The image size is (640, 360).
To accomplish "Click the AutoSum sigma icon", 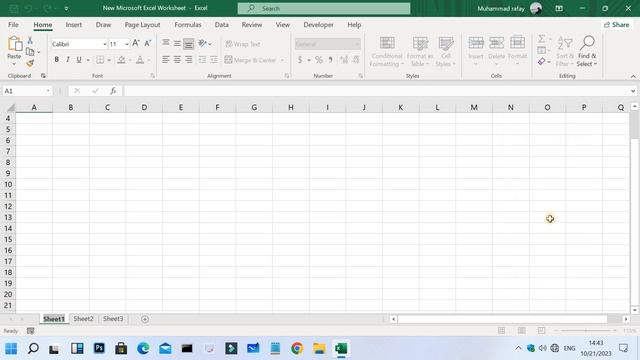I will (x=542, y=39).
